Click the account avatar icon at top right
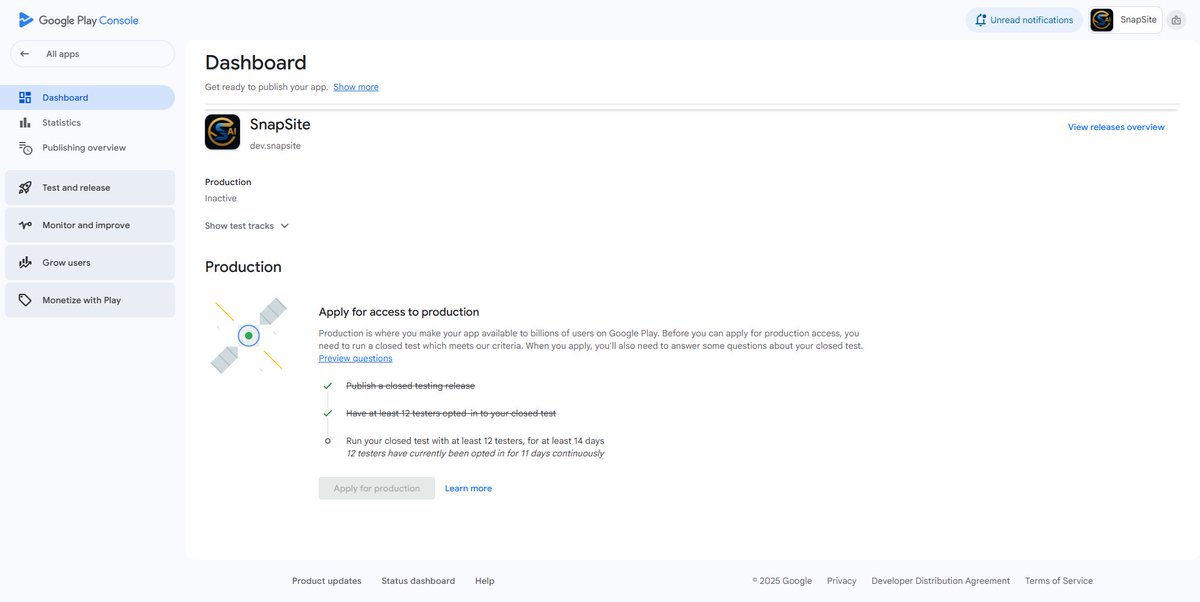This screenshot has width=1200, height=602. [x=1175, y=20]
